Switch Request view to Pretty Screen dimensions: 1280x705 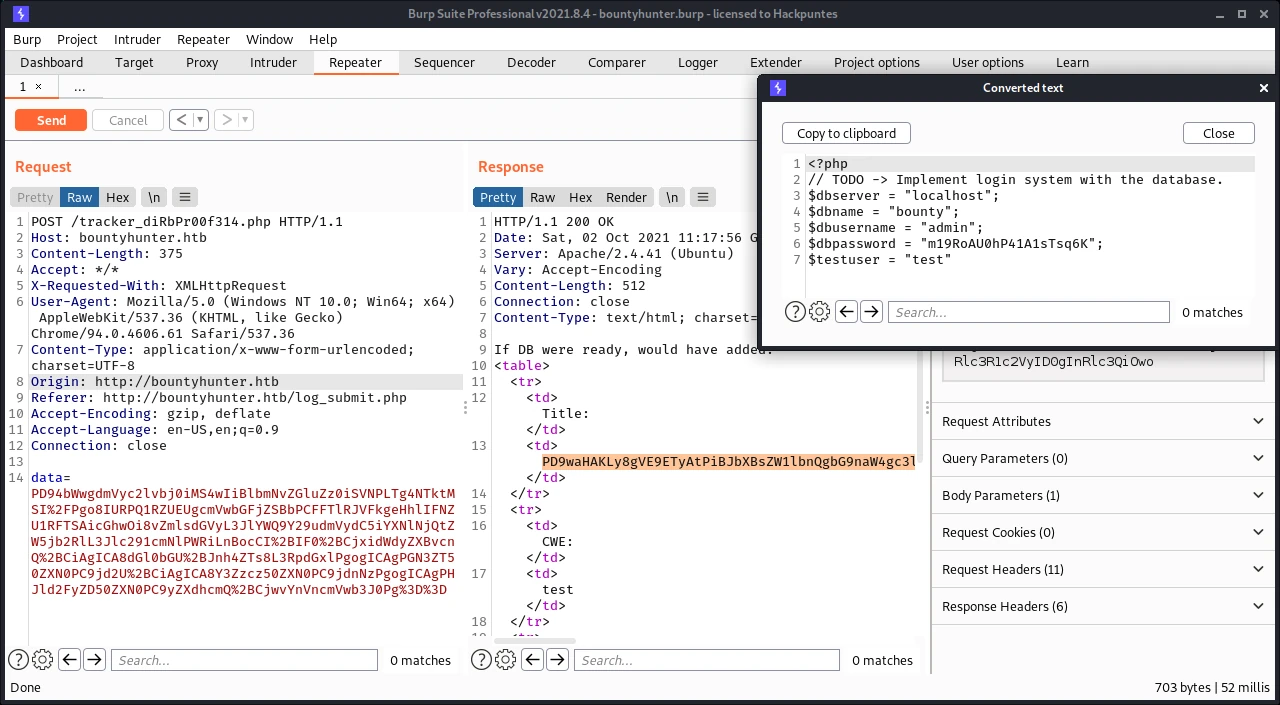click(35, 197)
